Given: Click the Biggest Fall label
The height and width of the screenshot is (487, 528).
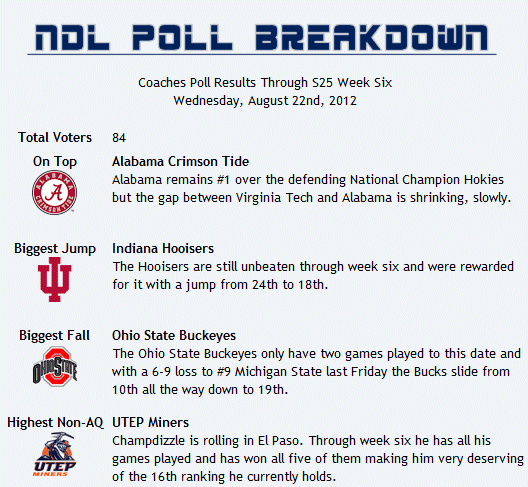Looking at the screenshot, I should [55, 335].
